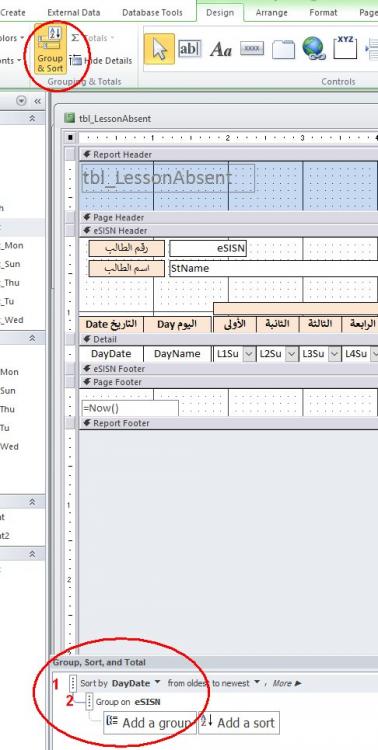Collapse the first navigation pane group
The image size is (378, 750).
[33, 118]
